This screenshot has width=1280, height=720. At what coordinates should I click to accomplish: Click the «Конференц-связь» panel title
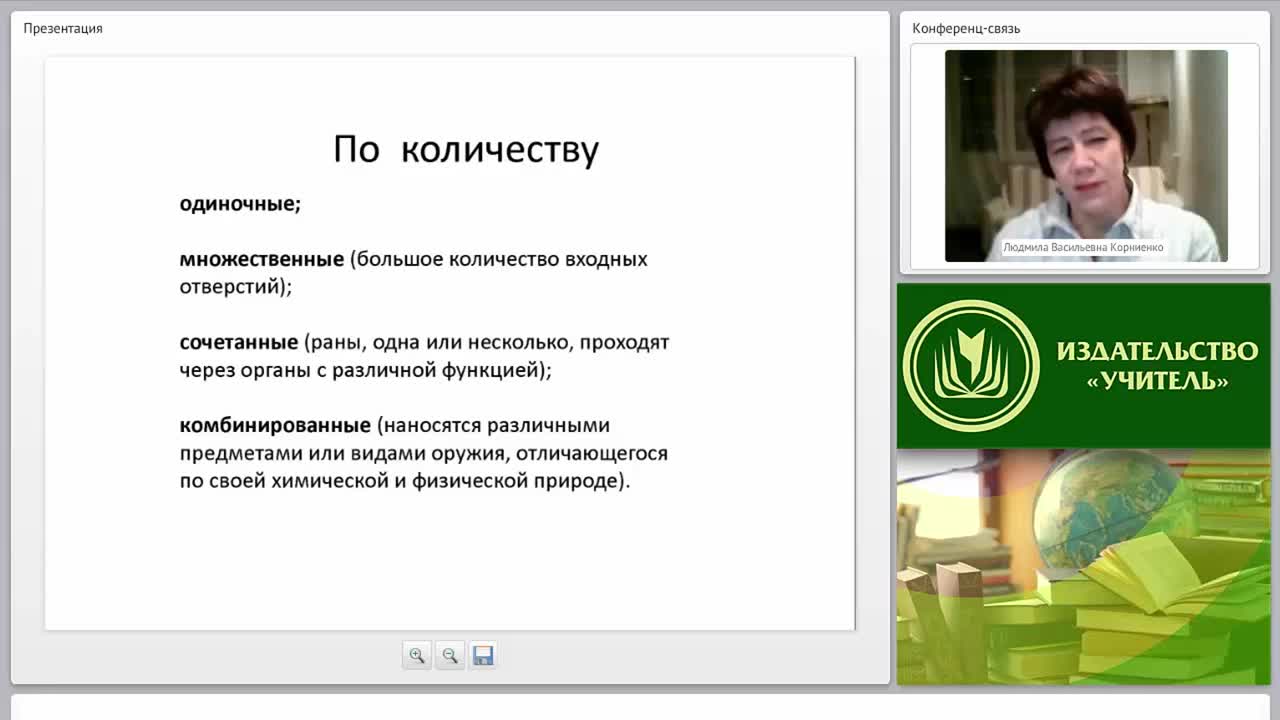pyautogui.click(x=966, y=28)
